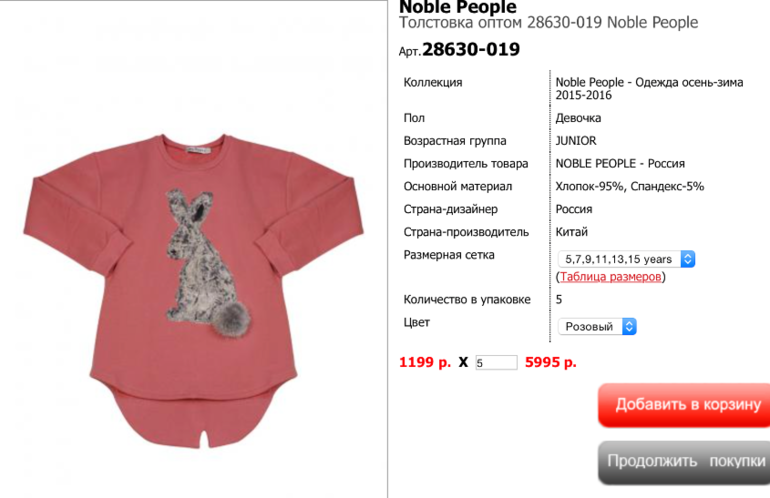This screenshot has height=498, width=770.
Task: Click the total price 5995 р.
Action: (x=550, y=362)
